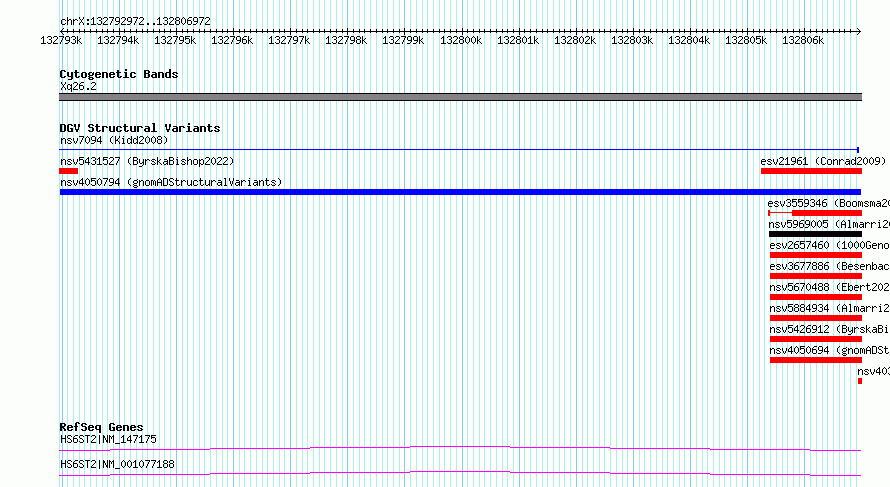Click the red esv2657460 variant bar
This screenshot has width=890, height=487.
pyautogui.click(x=816, y=255)
